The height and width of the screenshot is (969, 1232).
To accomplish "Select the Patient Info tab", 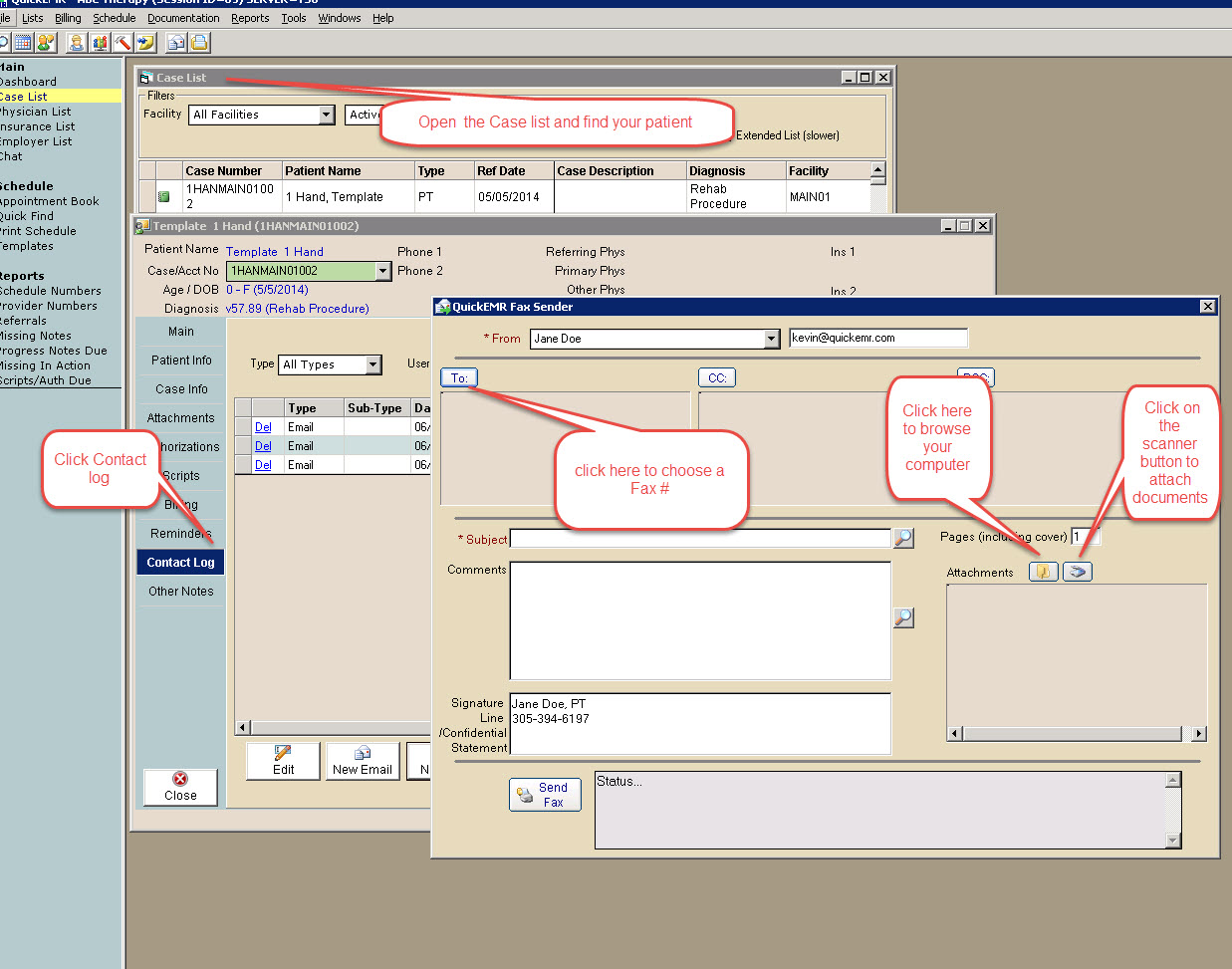I will (x=181, y=361).
